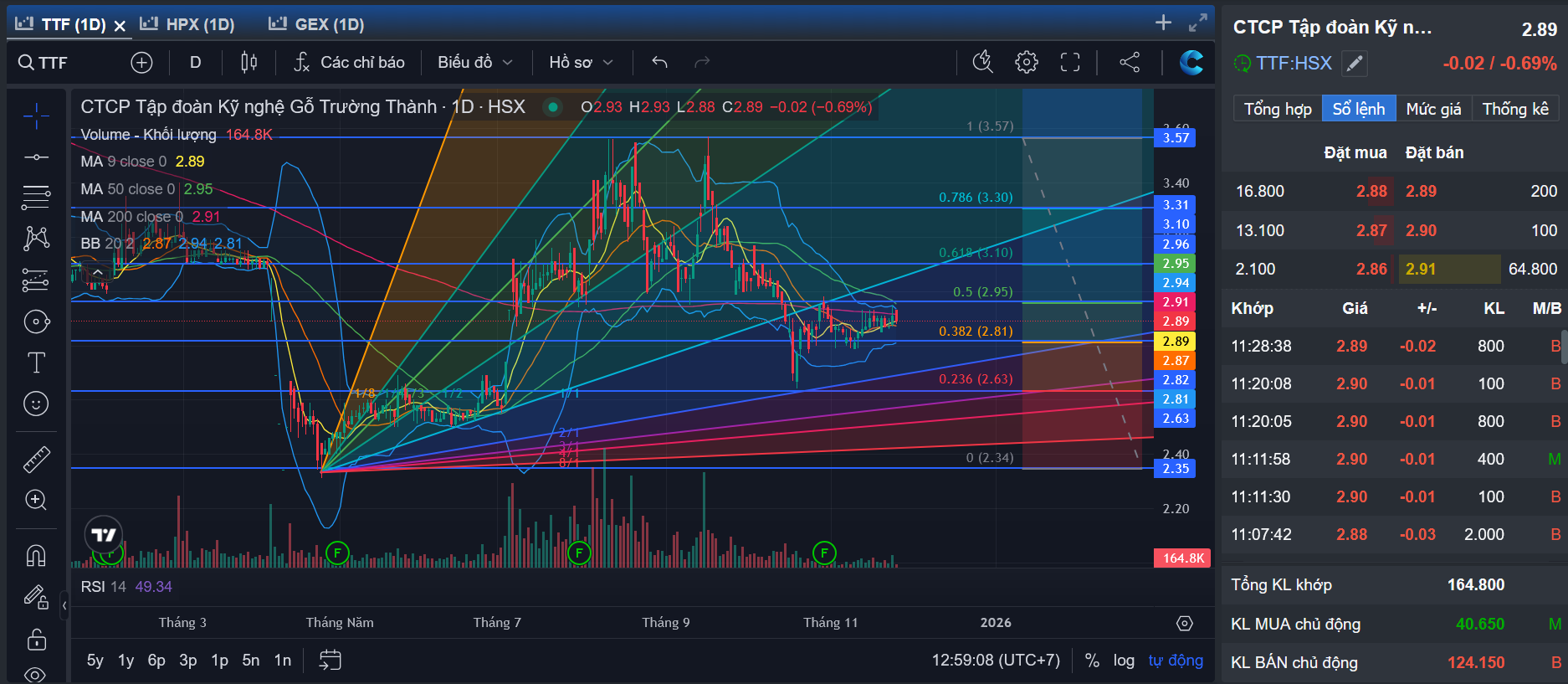
Task: Set the 6p time range
Action: tap(156, 661)
